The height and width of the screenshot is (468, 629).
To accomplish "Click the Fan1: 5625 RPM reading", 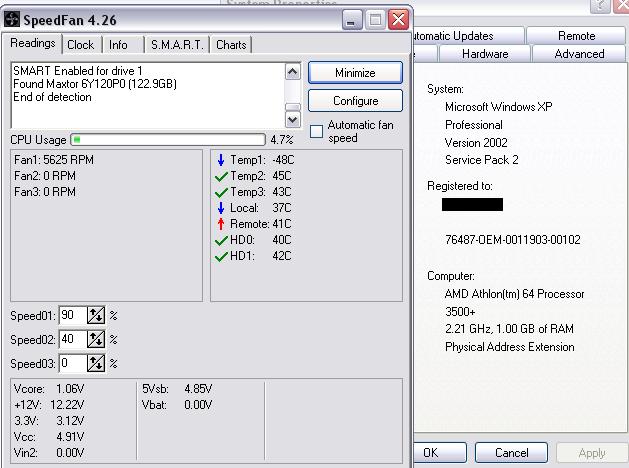I will tap(54, 160).
